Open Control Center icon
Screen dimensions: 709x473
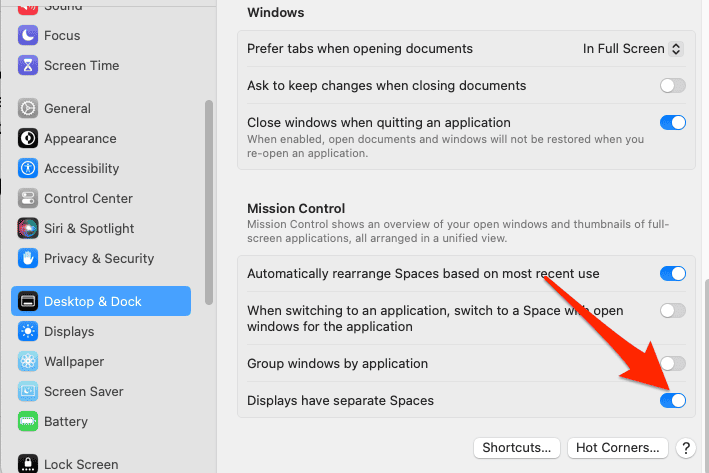[28, 199]
